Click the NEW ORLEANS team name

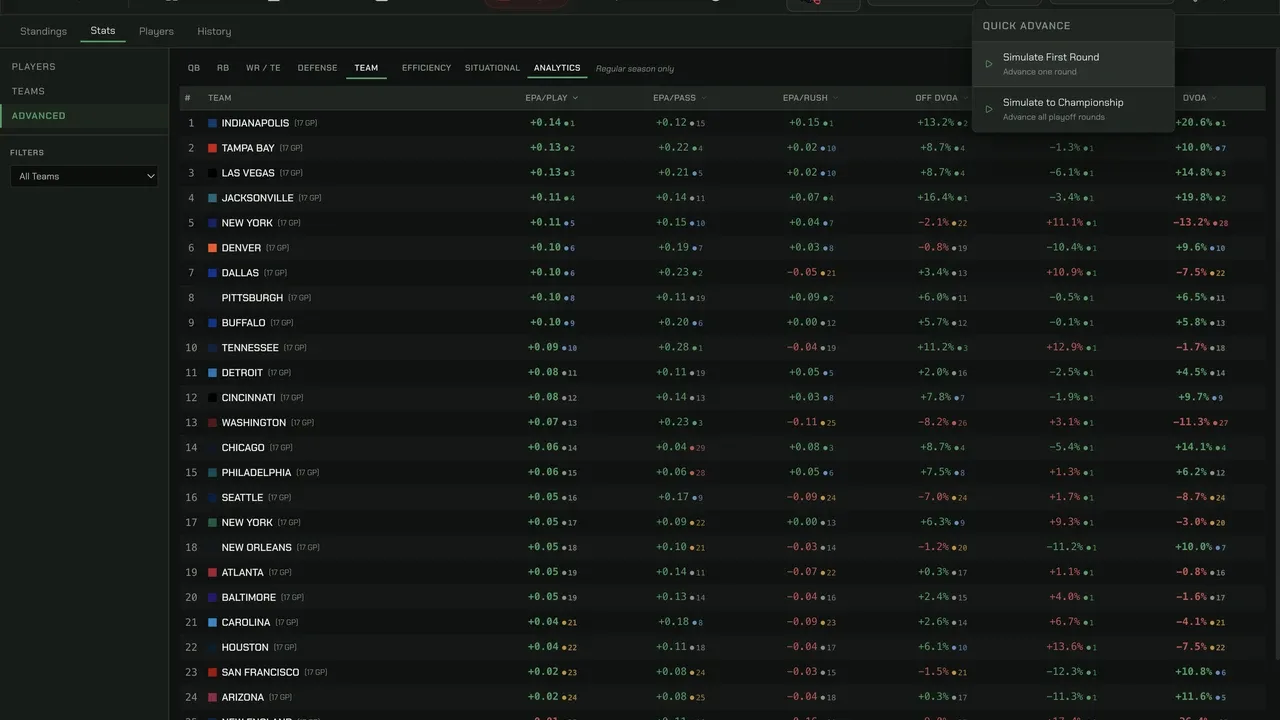point(257,548)
